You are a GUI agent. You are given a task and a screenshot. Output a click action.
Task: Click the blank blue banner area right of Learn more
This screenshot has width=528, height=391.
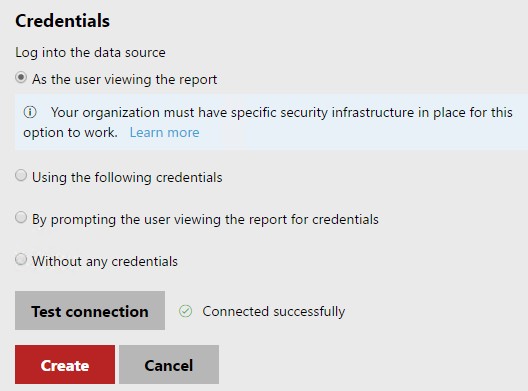point(364,133)
